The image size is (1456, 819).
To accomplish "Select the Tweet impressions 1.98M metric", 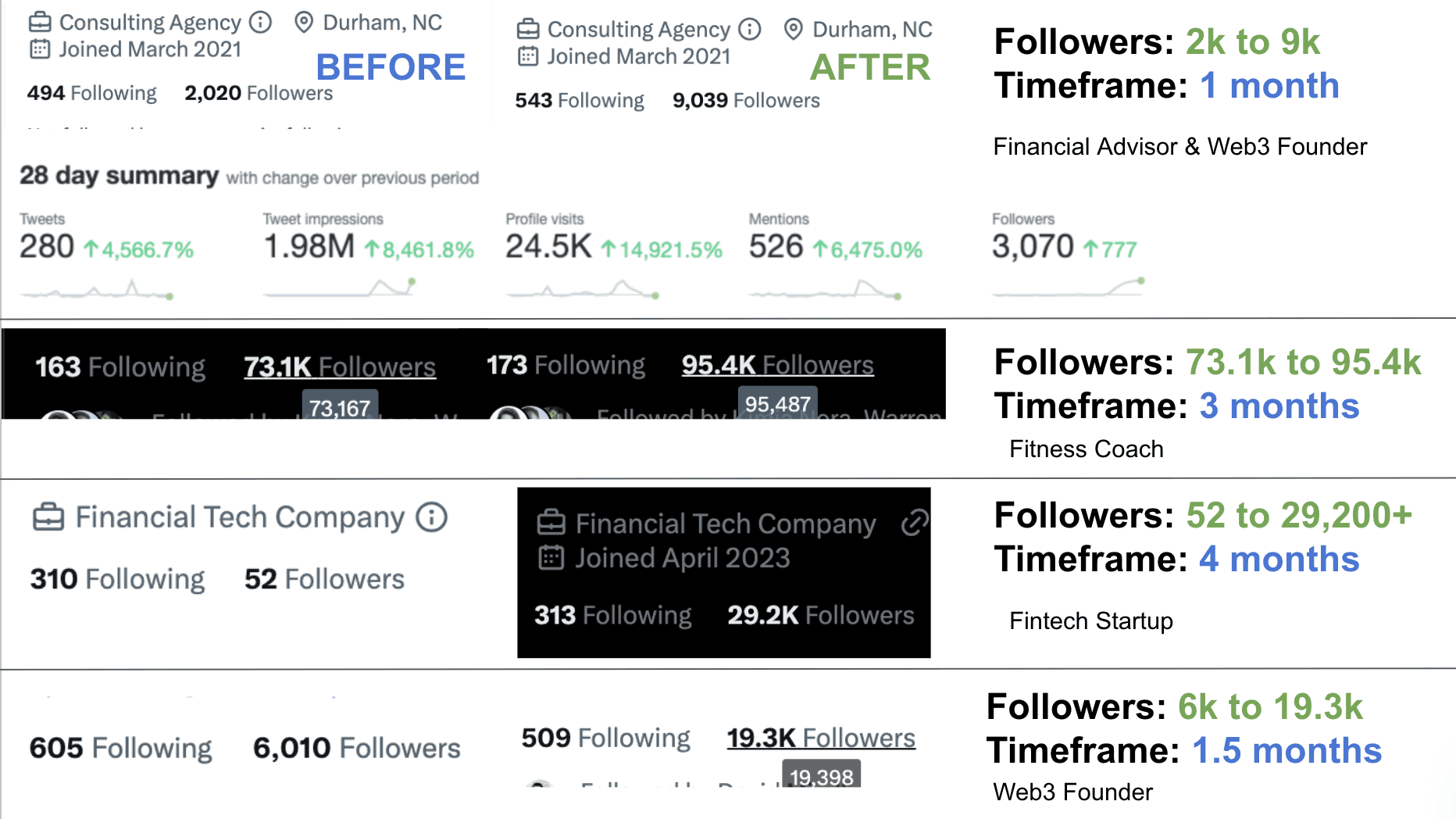I will (x=369, y=247).
